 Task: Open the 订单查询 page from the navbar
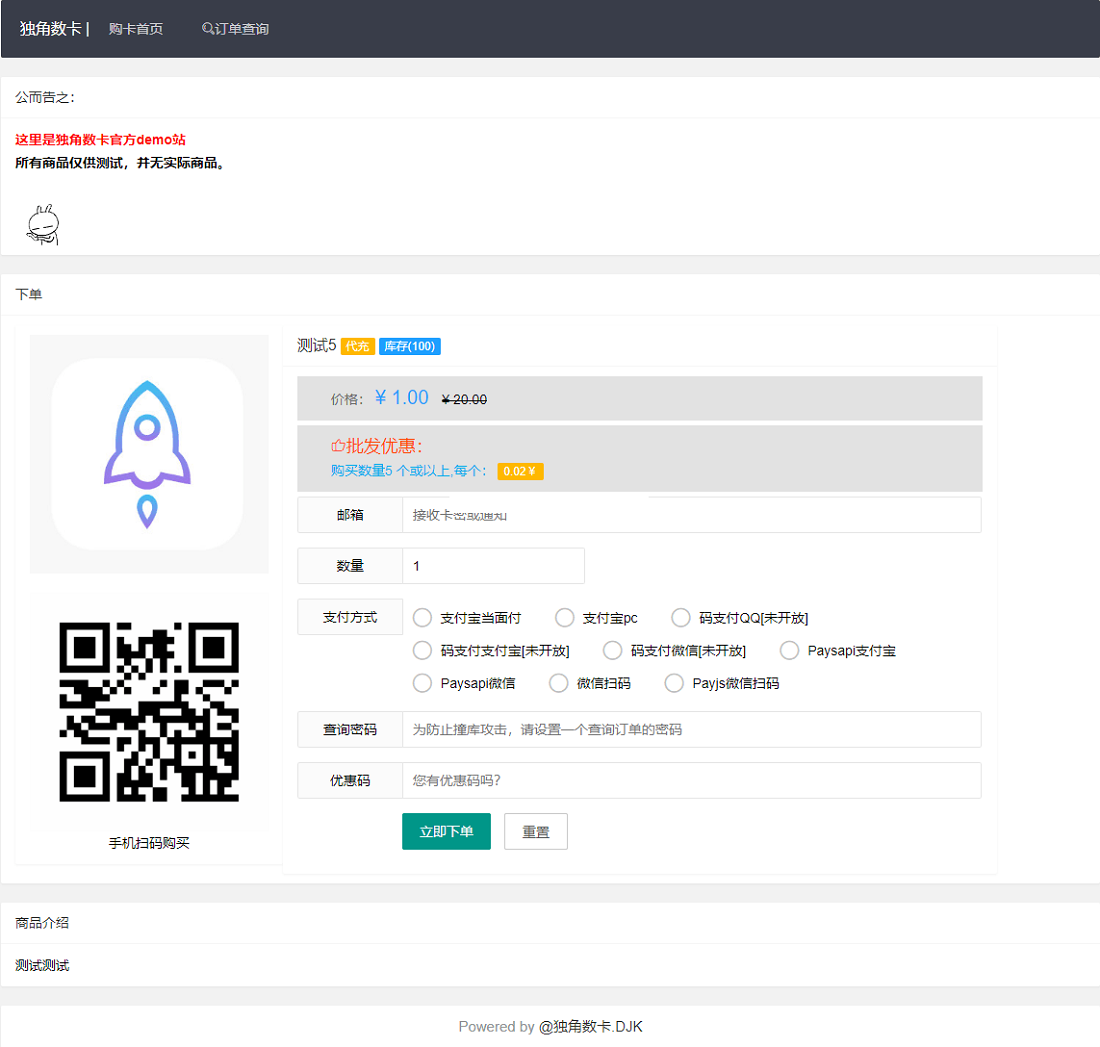coord(240,29)
